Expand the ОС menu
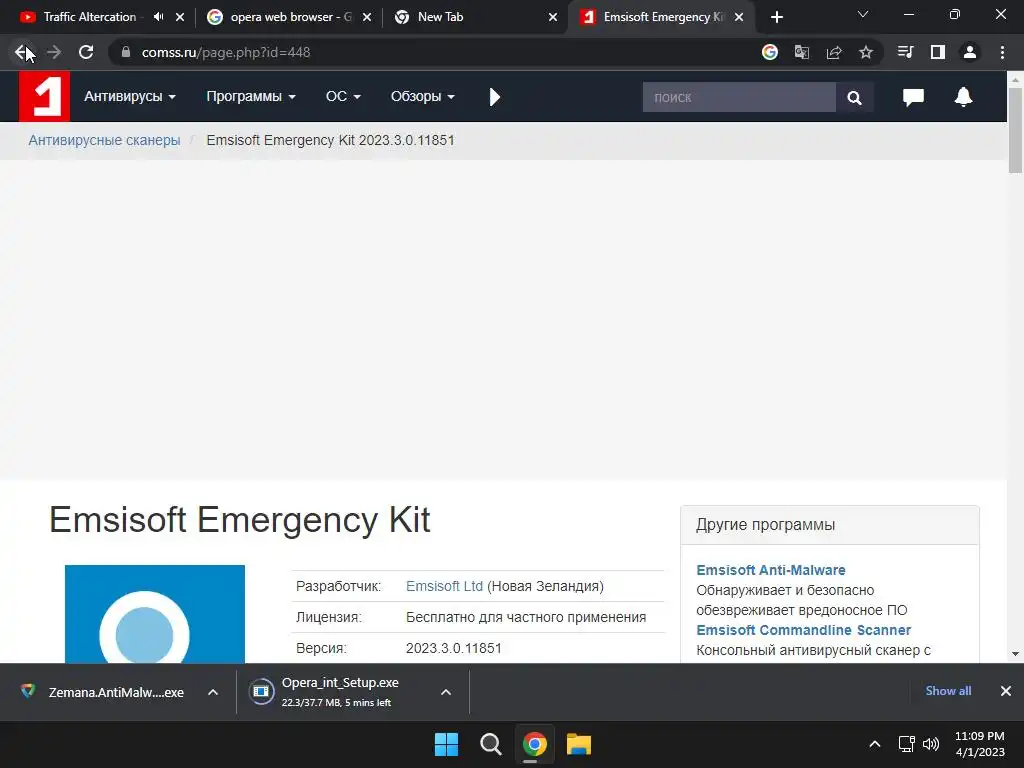The height and width of the screenshot is (768, 1024). (x=343, y=97)
